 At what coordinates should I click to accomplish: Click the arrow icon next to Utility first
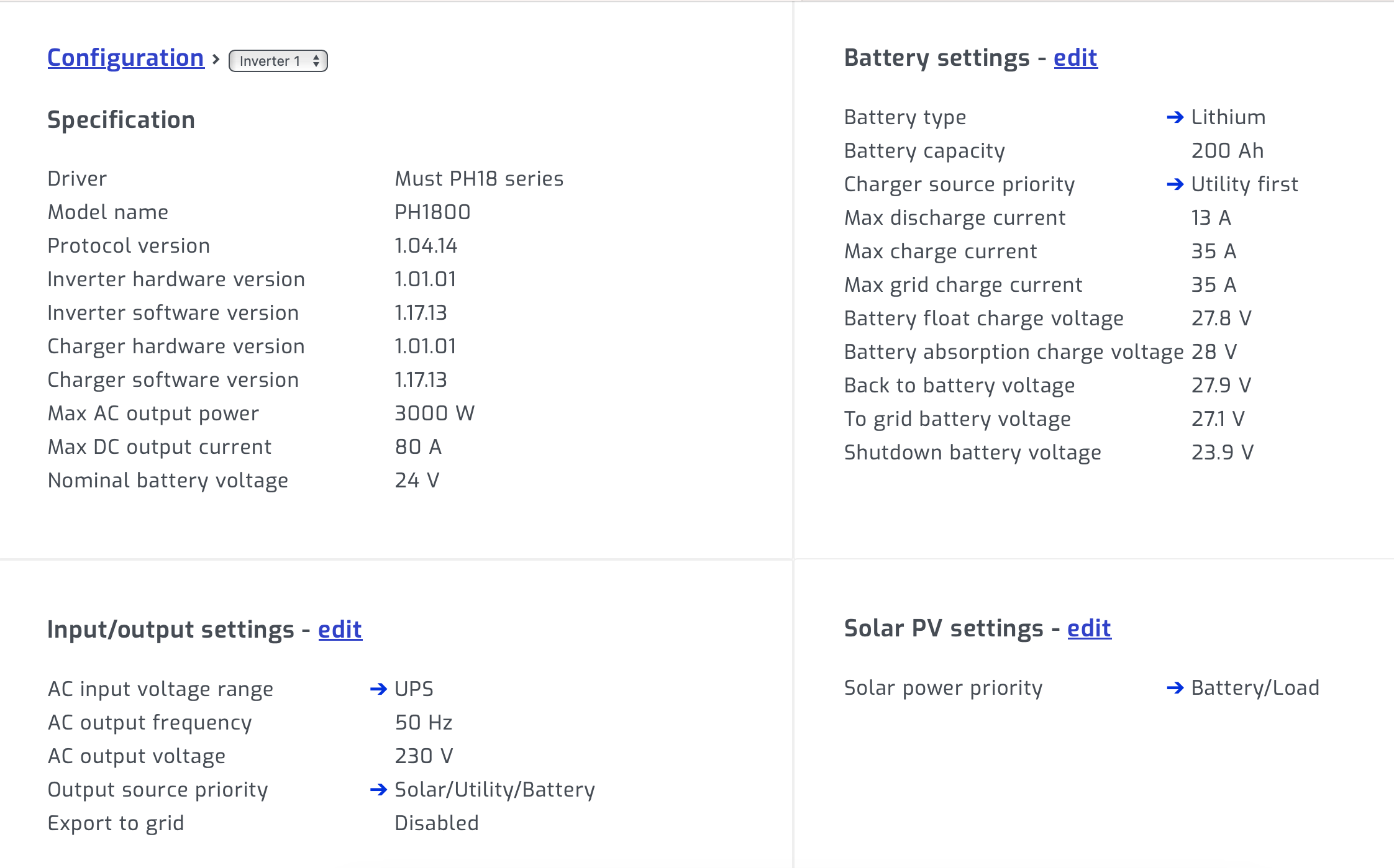(1175, 184)
